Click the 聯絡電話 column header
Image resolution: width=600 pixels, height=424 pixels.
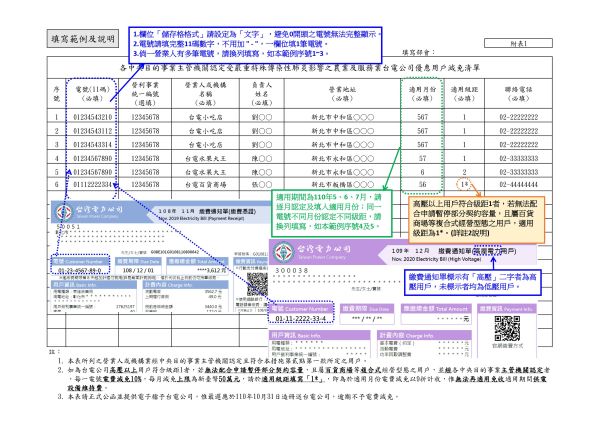point(518,94)
